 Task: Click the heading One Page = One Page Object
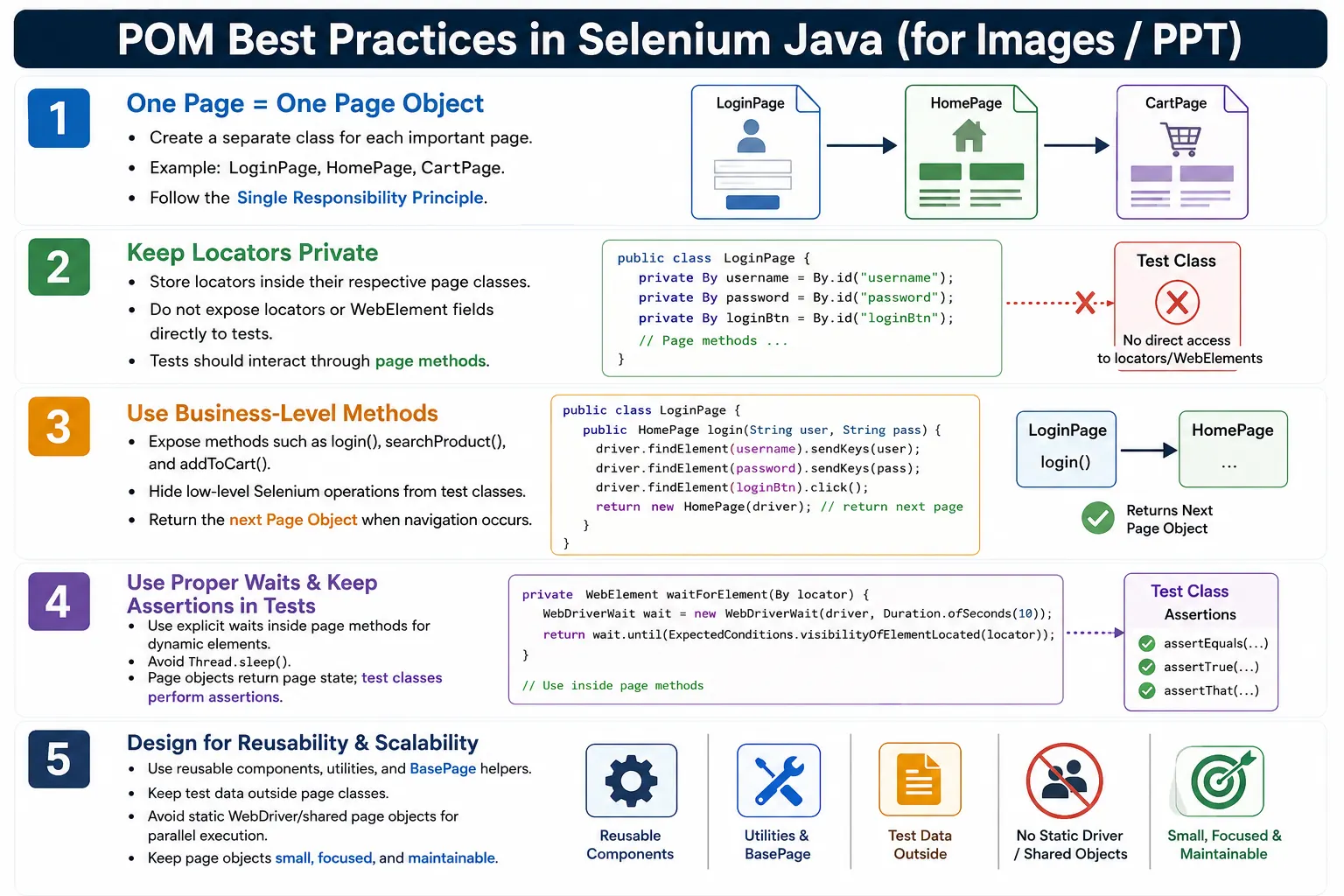(x=304, y=103)
